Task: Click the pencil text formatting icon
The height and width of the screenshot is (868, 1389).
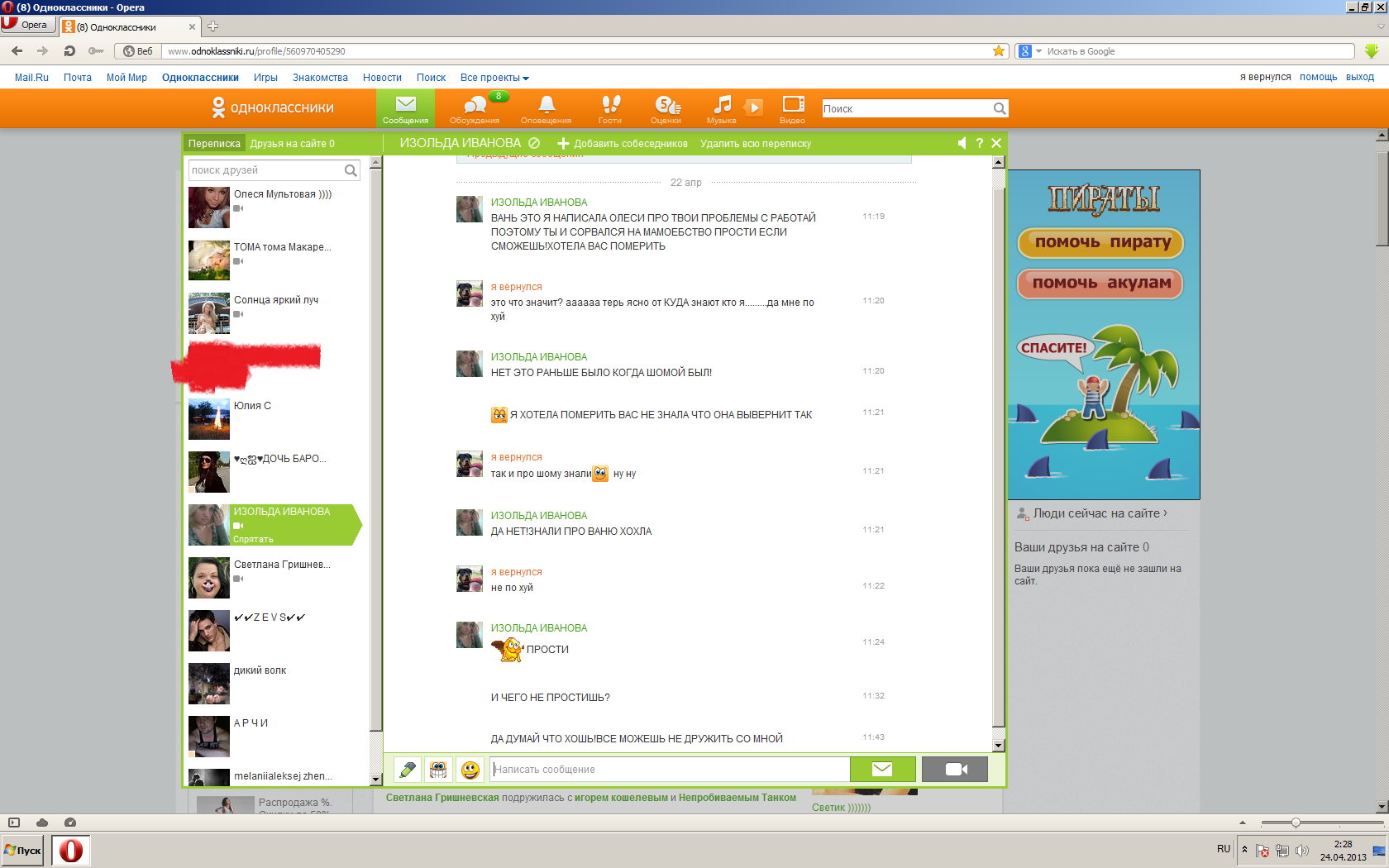Action: pos(407,770)
